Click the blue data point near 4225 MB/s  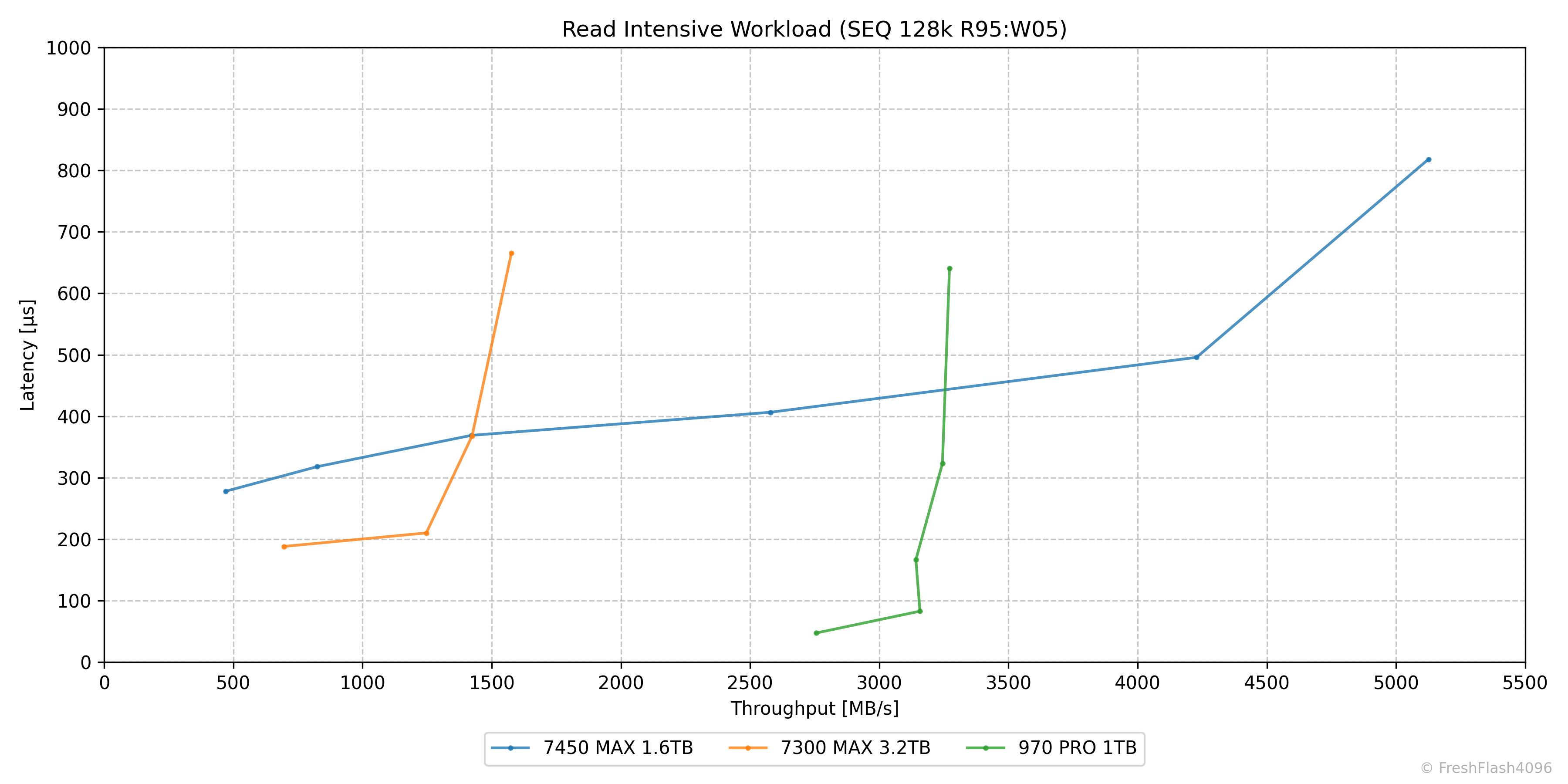click(x=1197, y=357)
